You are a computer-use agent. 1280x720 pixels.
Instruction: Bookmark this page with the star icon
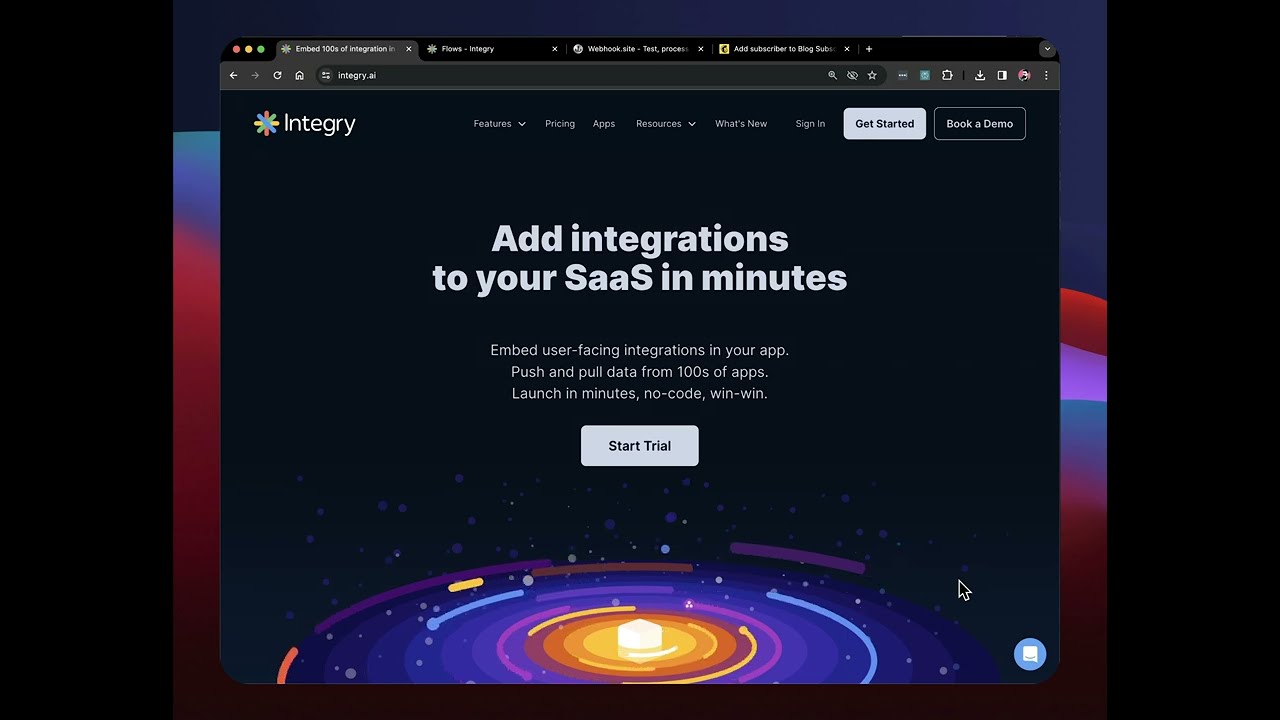coord(872,75)
